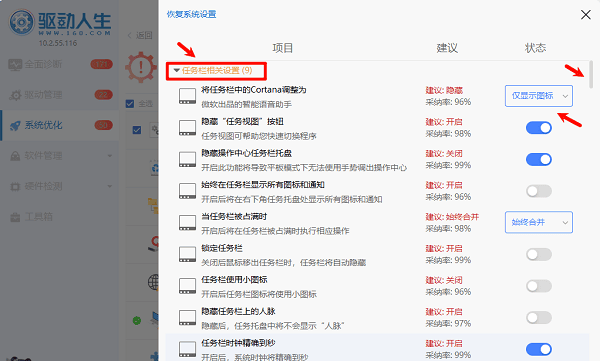Image resolution: width=600 pixels, height=361 pixels.
Task: Toggle the checkbox below 全选
Action: tap(137, 130)
